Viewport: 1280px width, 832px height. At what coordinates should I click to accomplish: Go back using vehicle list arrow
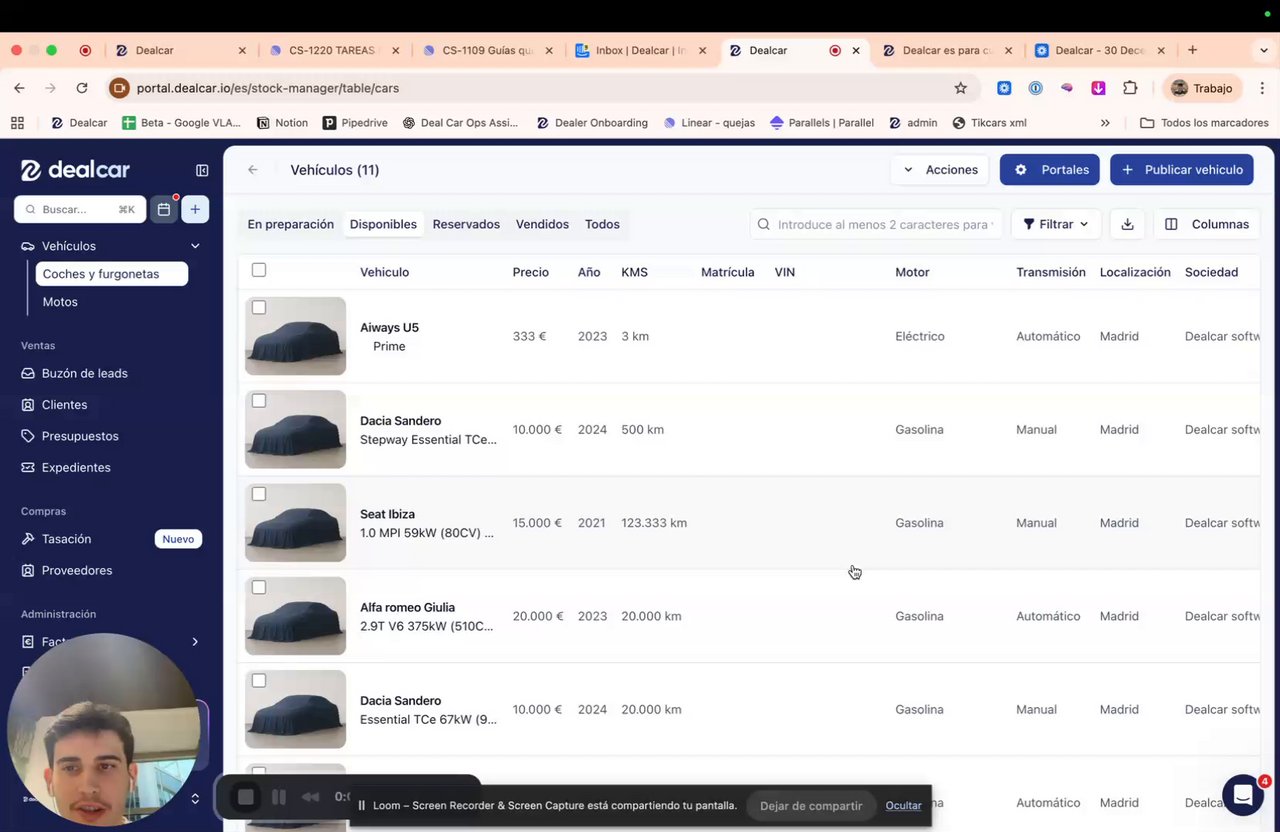click(253, 170)
